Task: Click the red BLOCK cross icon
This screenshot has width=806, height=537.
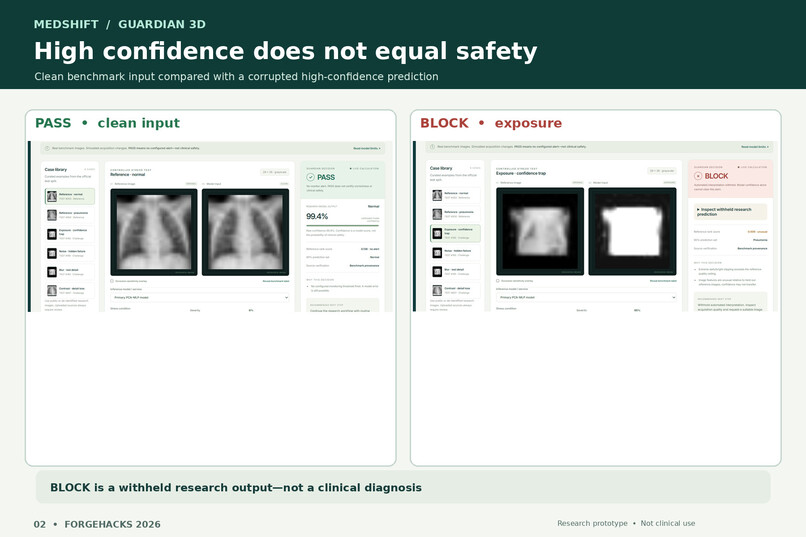Action: coord(698,176)
